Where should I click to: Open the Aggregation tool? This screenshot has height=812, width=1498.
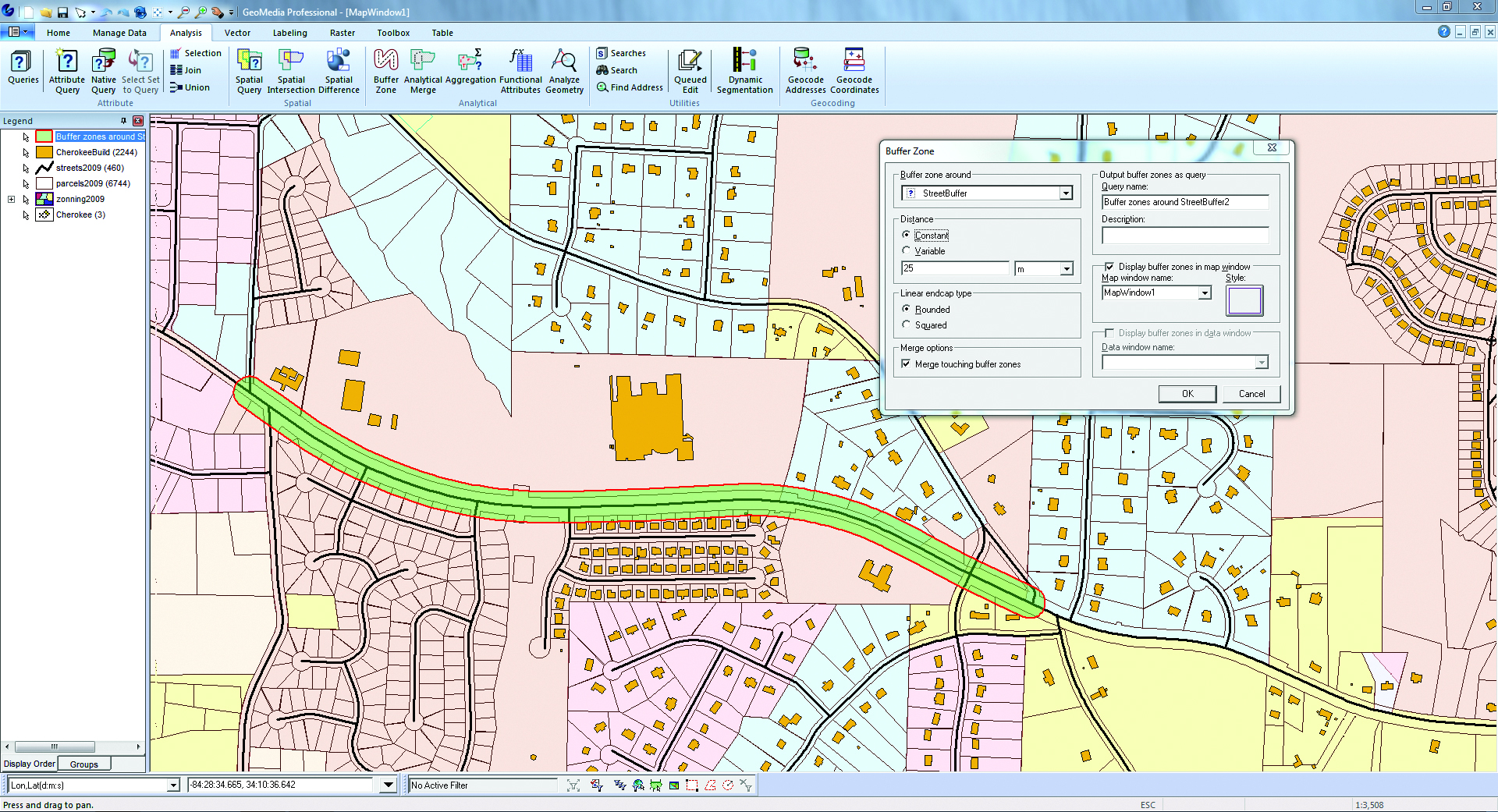[x=470, y=67]
